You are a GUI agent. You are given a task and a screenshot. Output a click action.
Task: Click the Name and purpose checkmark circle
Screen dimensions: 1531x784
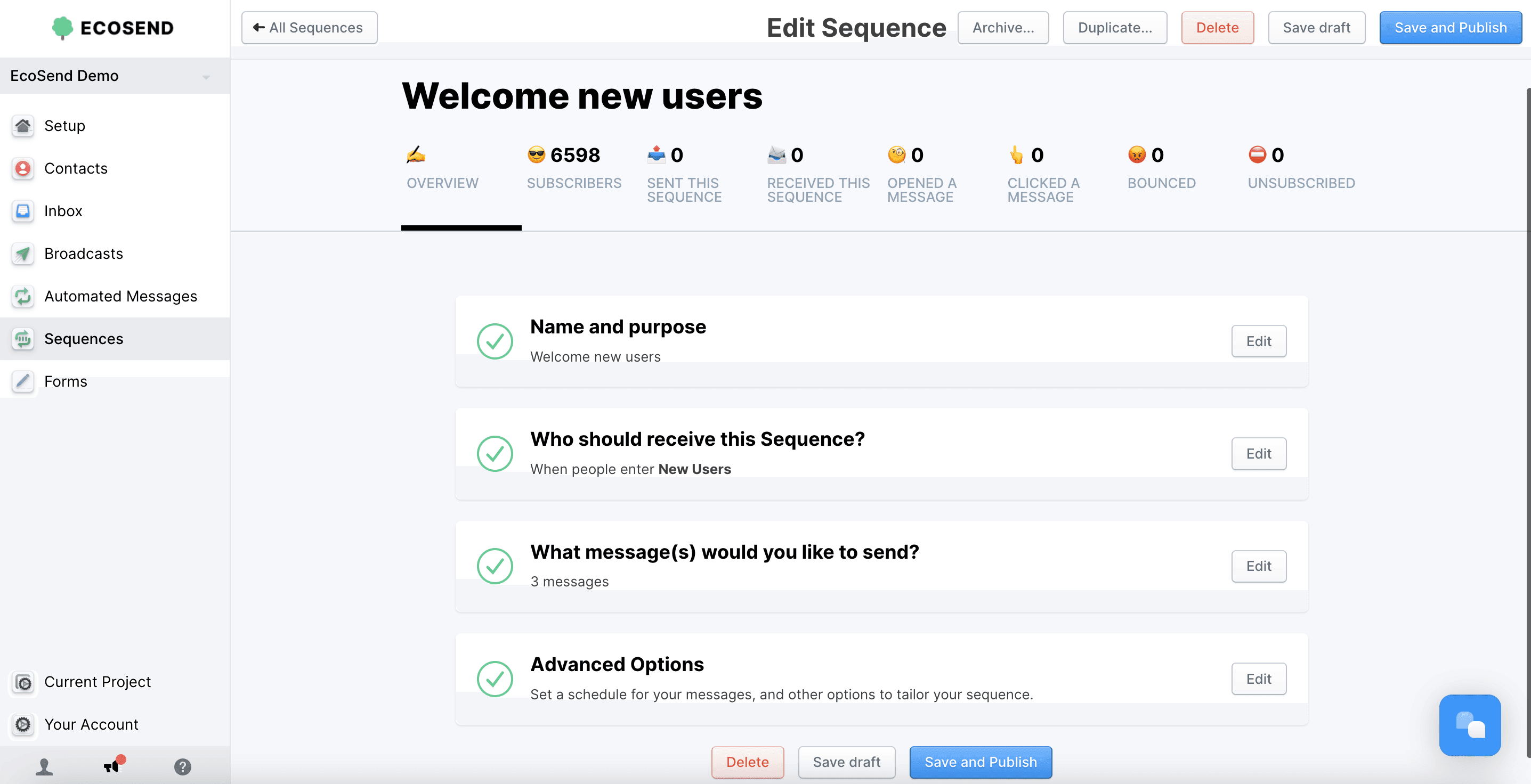(495, 341)
